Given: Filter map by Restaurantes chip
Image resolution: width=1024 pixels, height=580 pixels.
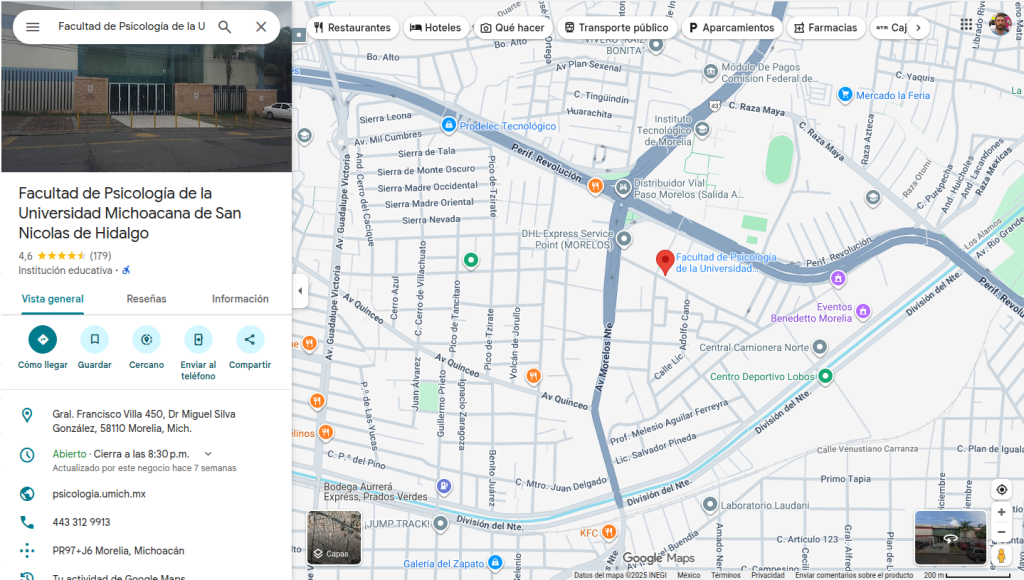Looking at the screenshot, I should 352,28.
